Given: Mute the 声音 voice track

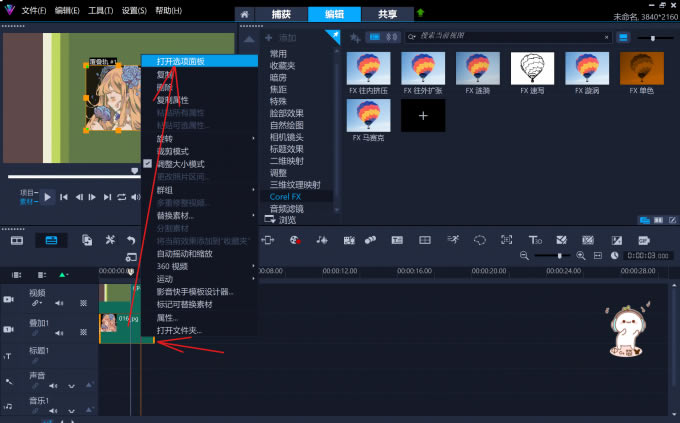Looking at the screenshot, I should [53, 386].
